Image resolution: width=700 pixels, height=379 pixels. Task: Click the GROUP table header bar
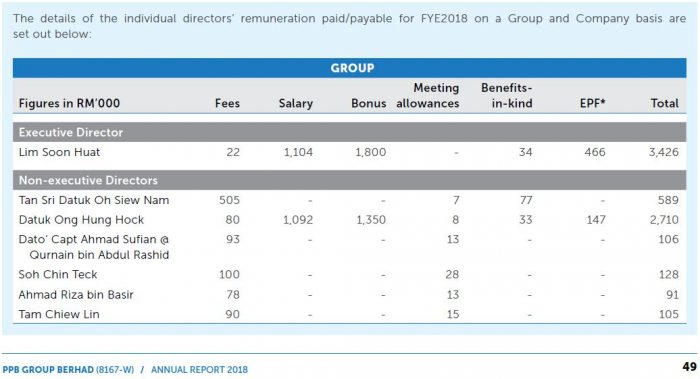(x=350, y=68)
